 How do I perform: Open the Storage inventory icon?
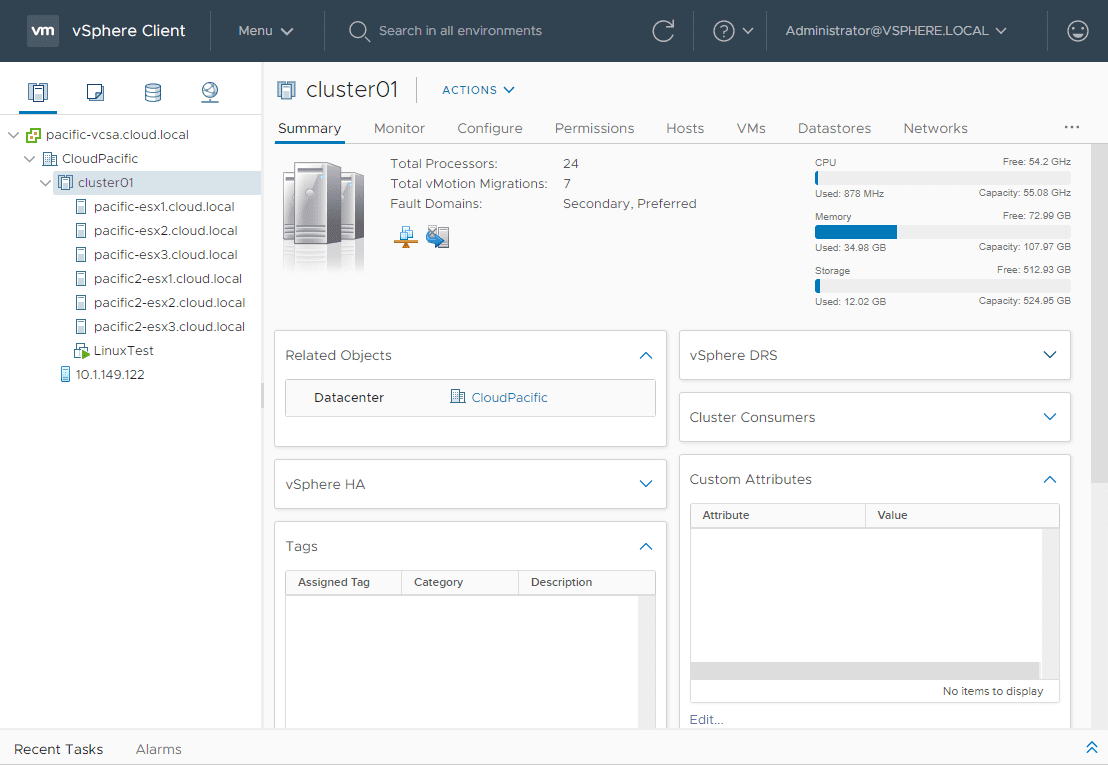click(x=153, y=93)
